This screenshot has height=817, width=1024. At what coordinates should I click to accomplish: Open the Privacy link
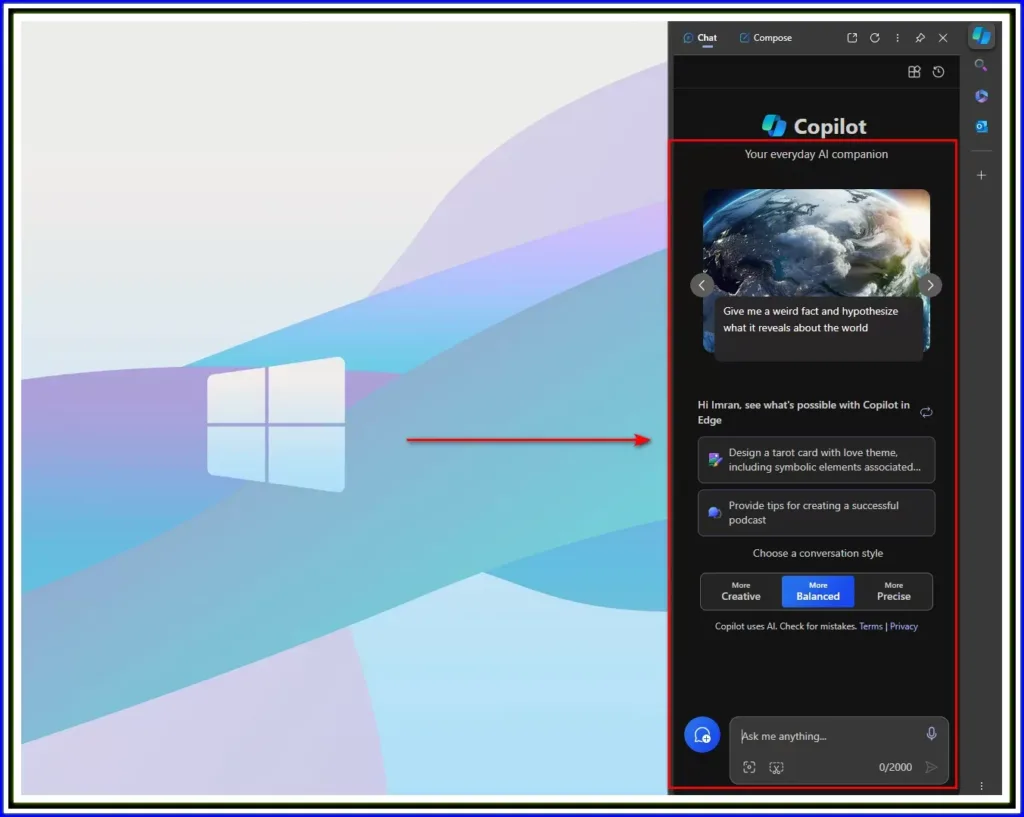pos(904,626)
